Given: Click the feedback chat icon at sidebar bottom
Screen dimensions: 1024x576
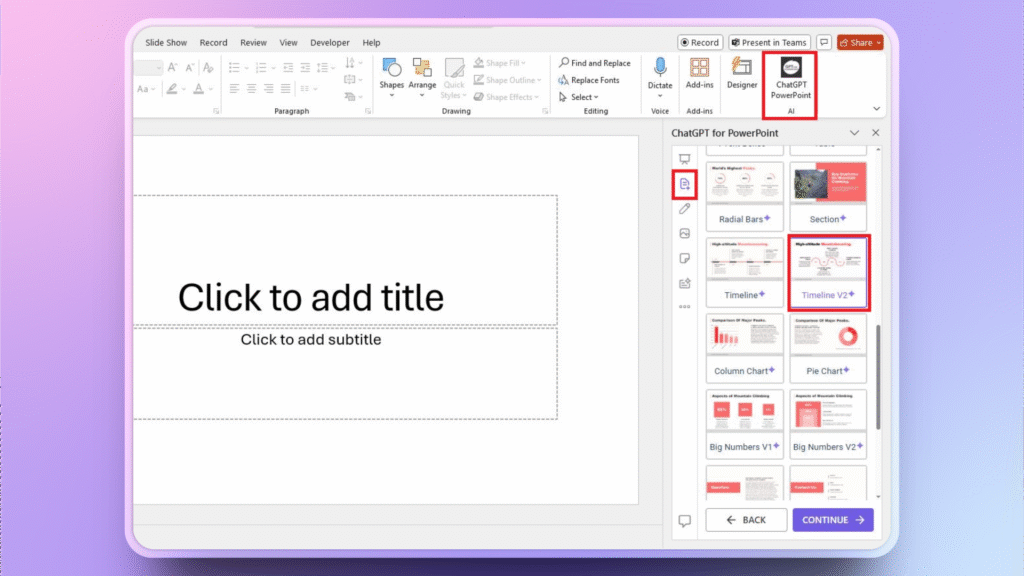Looking at the screenshot, I should 684,521.
